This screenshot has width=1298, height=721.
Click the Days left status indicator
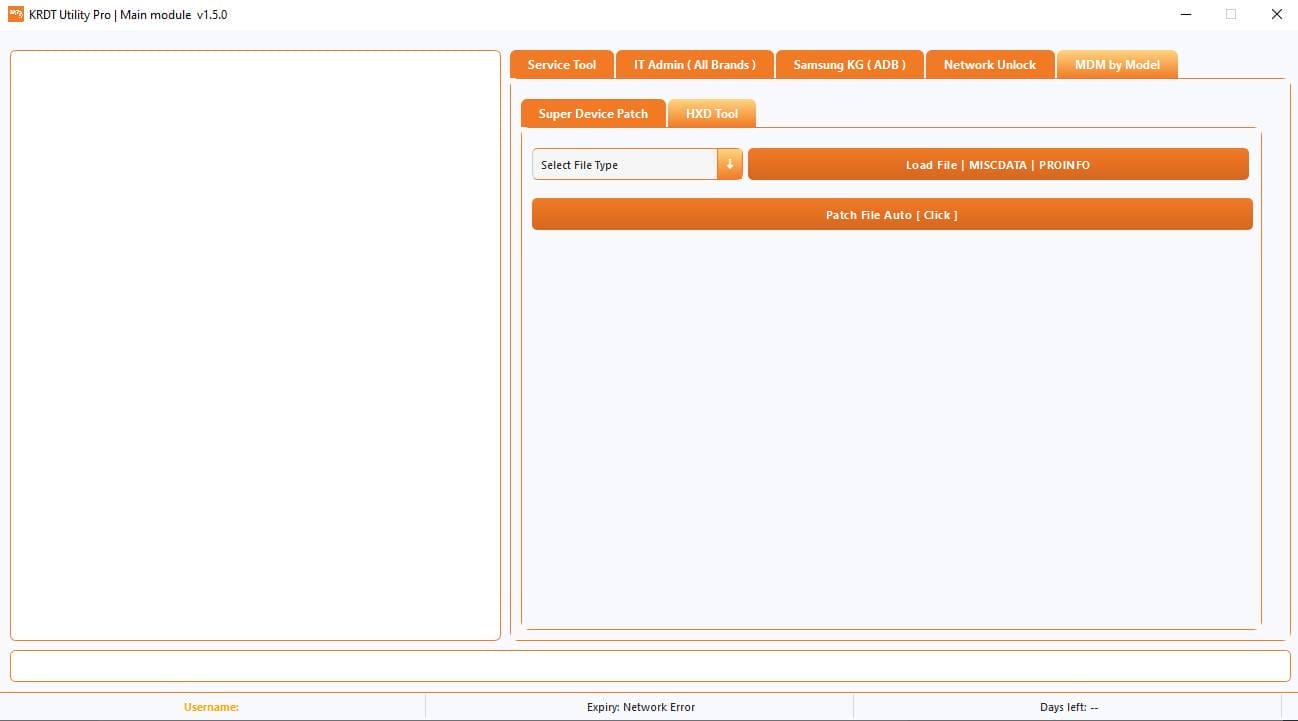click(1069, 706)
